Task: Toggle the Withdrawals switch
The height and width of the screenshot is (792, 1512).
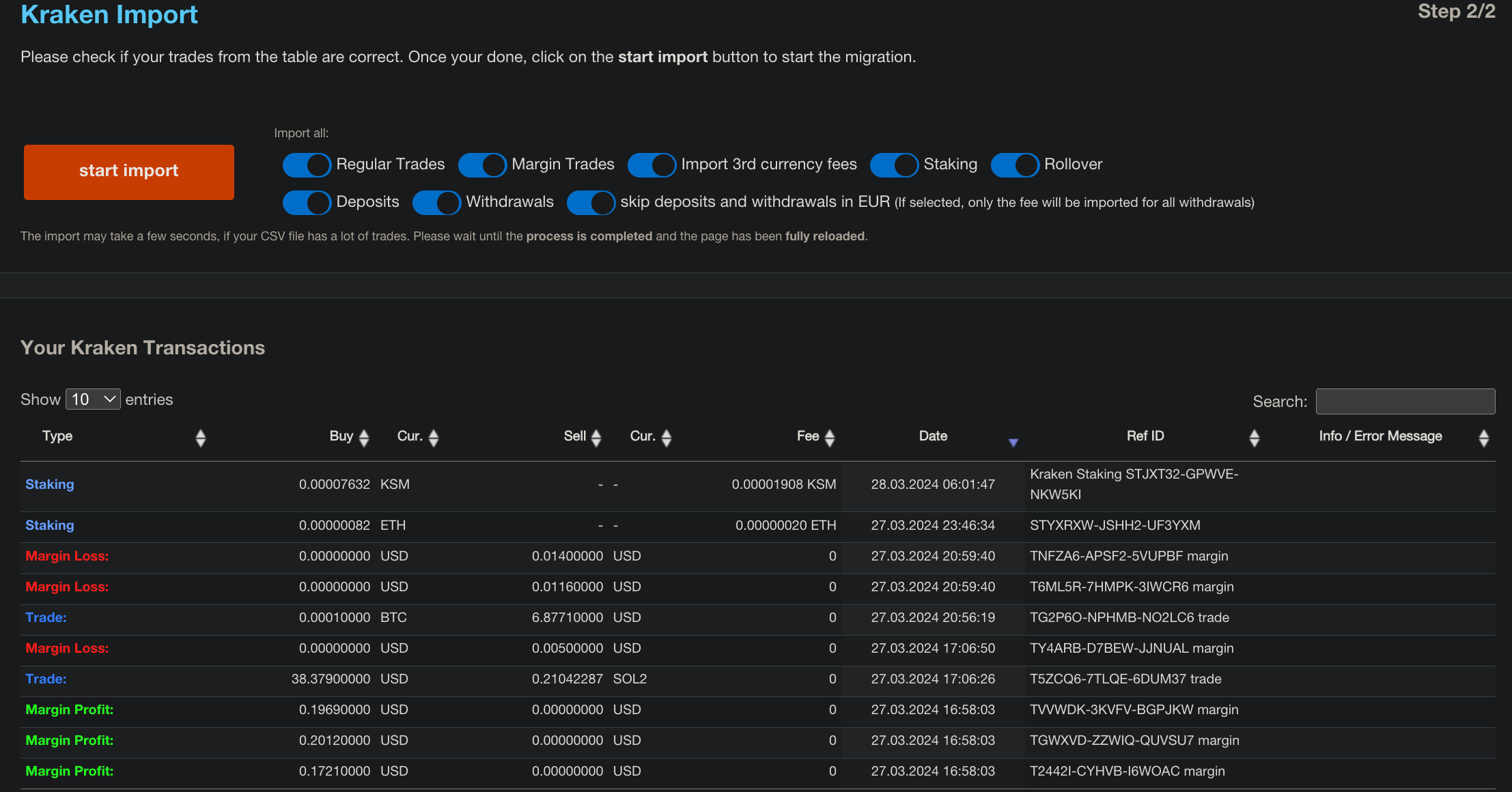Action: 436,202
